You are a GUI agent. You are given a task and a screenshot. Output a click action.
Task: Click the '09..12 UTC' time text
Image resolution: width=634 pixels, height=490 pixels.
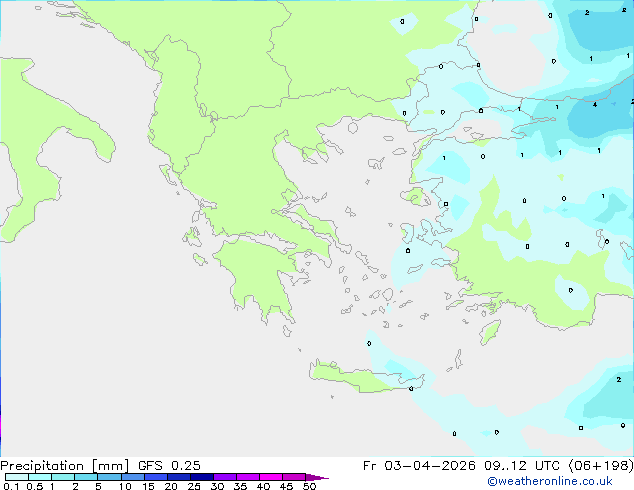pos(522,466)
